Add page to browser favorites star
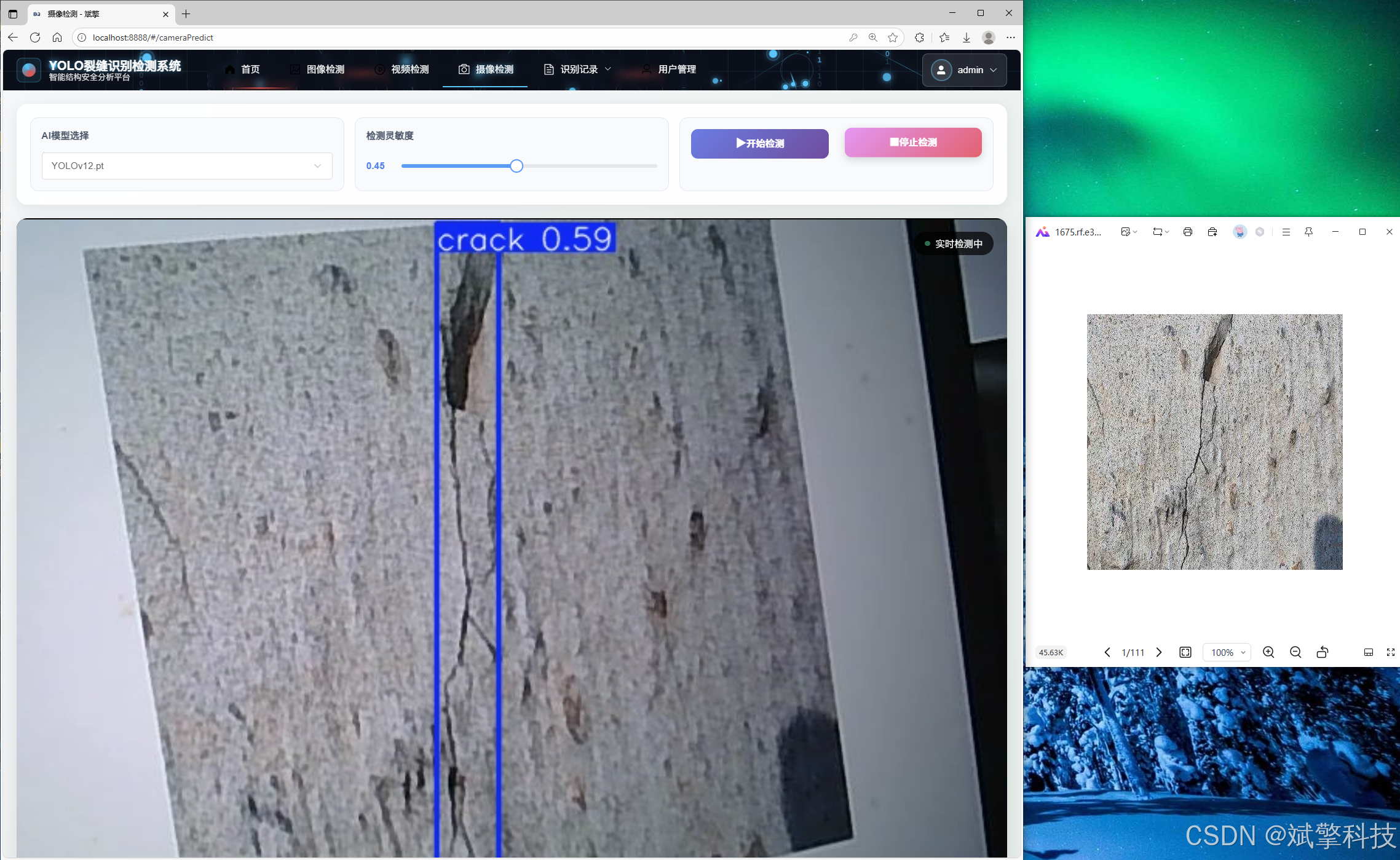The width and height of the screenshot is (1400, 860). [893, 37]
